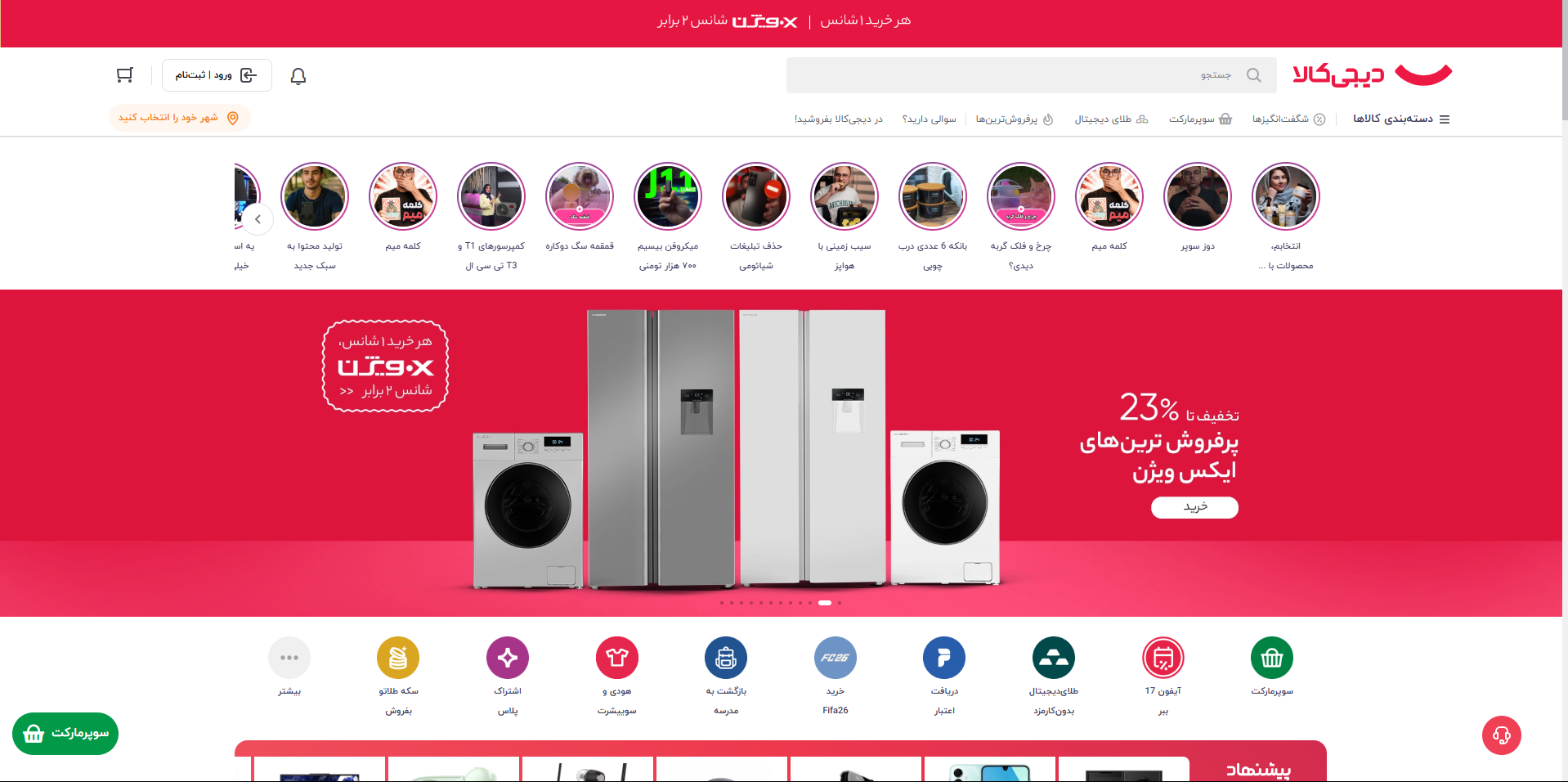Open the notifications bell icon
This screenshot has height=782, width=1568.
[298, 76]
